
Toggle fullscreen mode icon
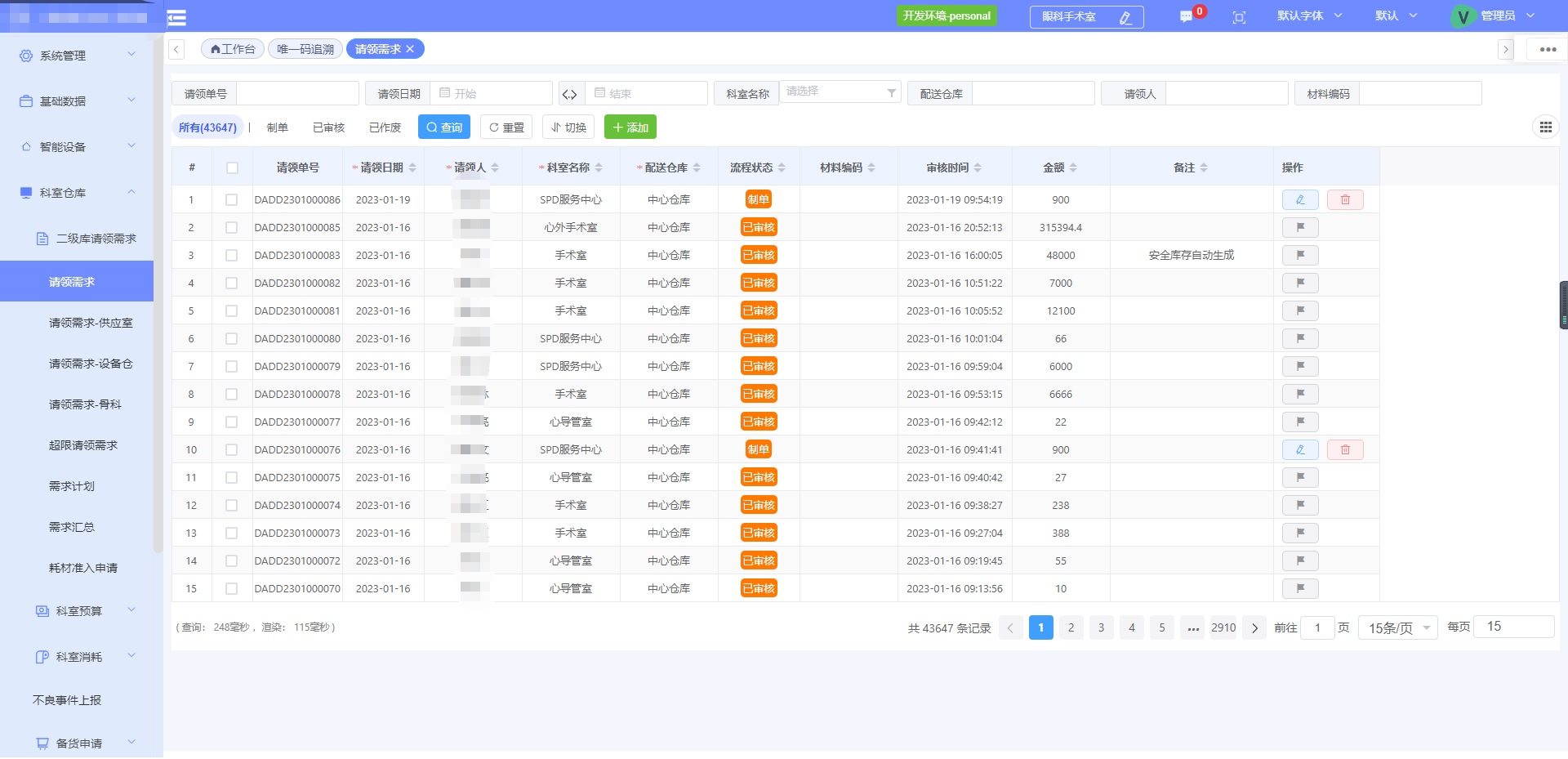tap(1239, 17)
